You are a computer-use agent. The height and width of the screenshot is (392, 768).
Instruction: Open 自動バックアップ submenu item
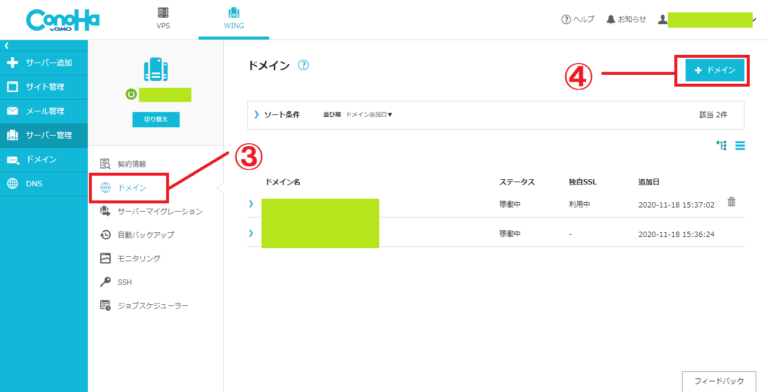137,235
